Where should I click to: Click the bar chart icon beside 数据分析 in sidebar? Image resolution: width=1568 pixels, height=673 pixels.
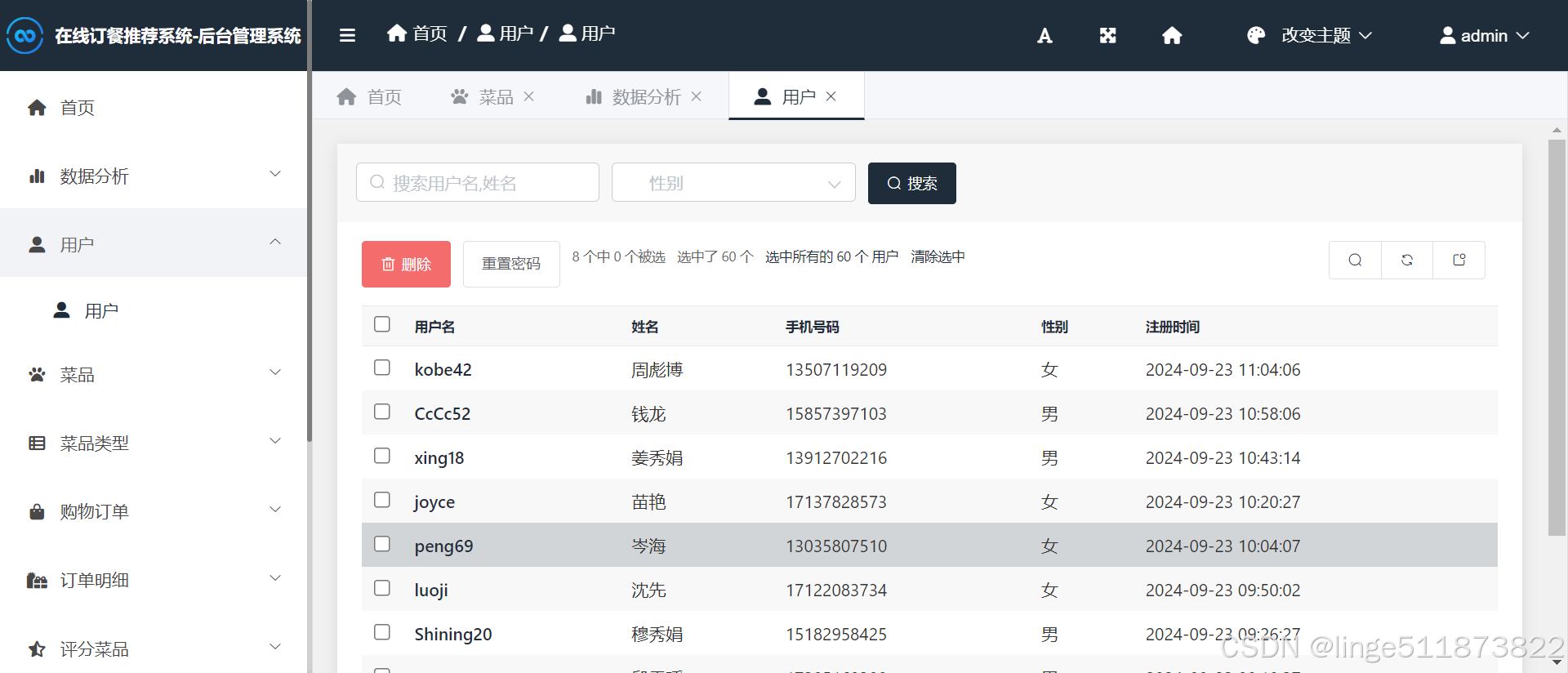(37, 176)
